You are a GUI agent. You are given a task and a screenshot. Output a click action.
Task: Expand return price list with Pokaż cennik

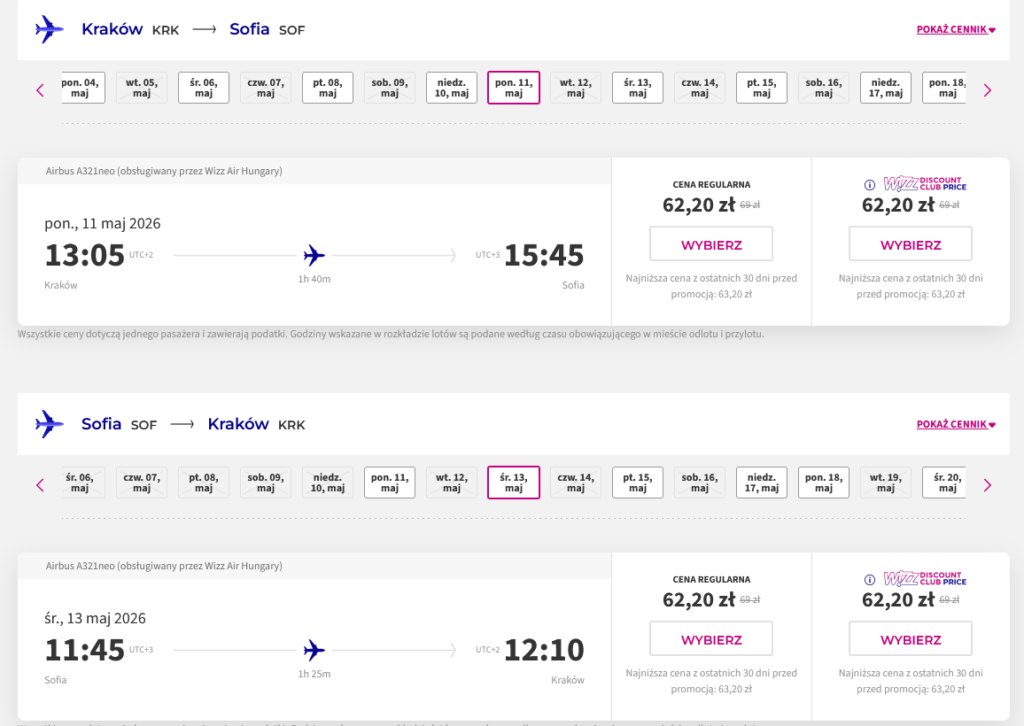click(x=956, y=425)
